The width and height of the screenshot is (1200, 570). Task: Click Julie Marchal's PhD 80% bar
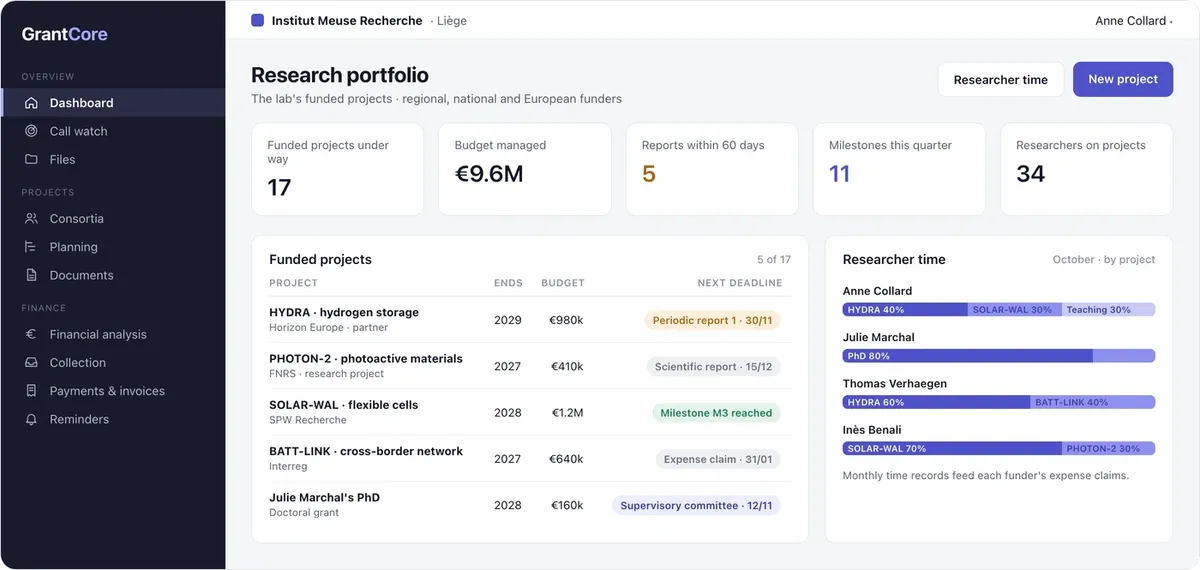coord(968,356)
